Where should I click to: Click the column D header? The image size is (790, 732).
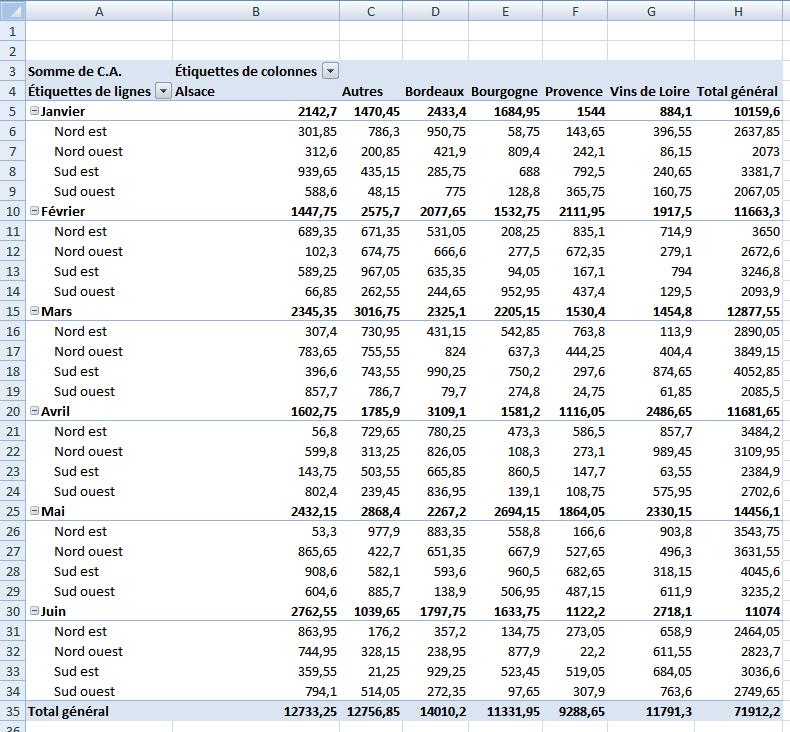[435, 11]
